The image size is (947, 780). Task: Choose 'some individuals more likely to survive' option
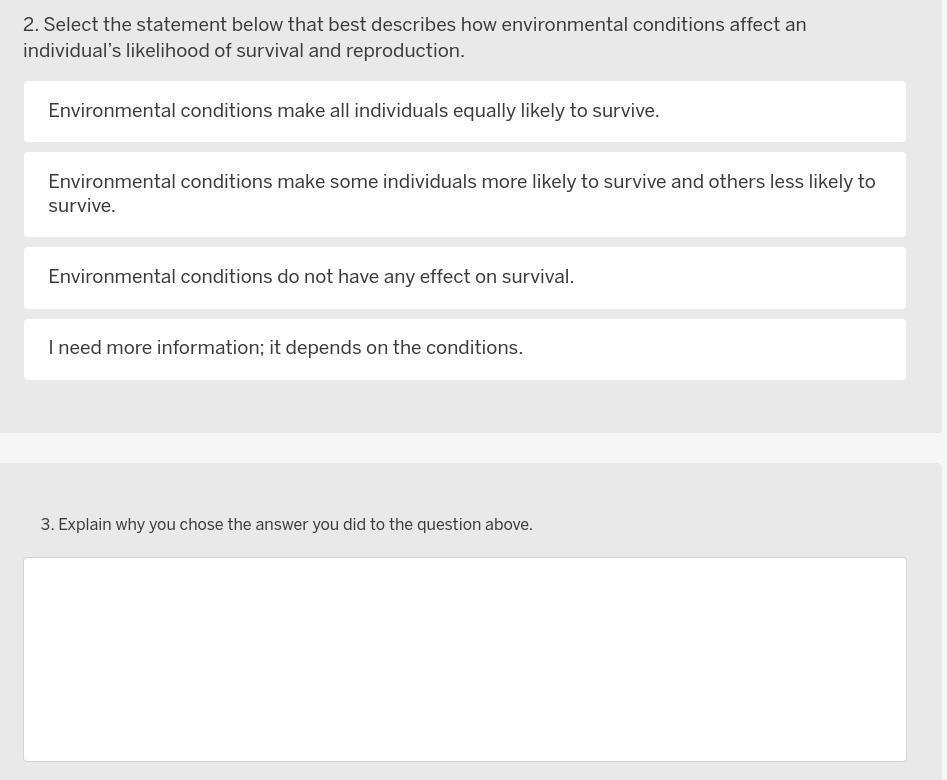[464, 194]
